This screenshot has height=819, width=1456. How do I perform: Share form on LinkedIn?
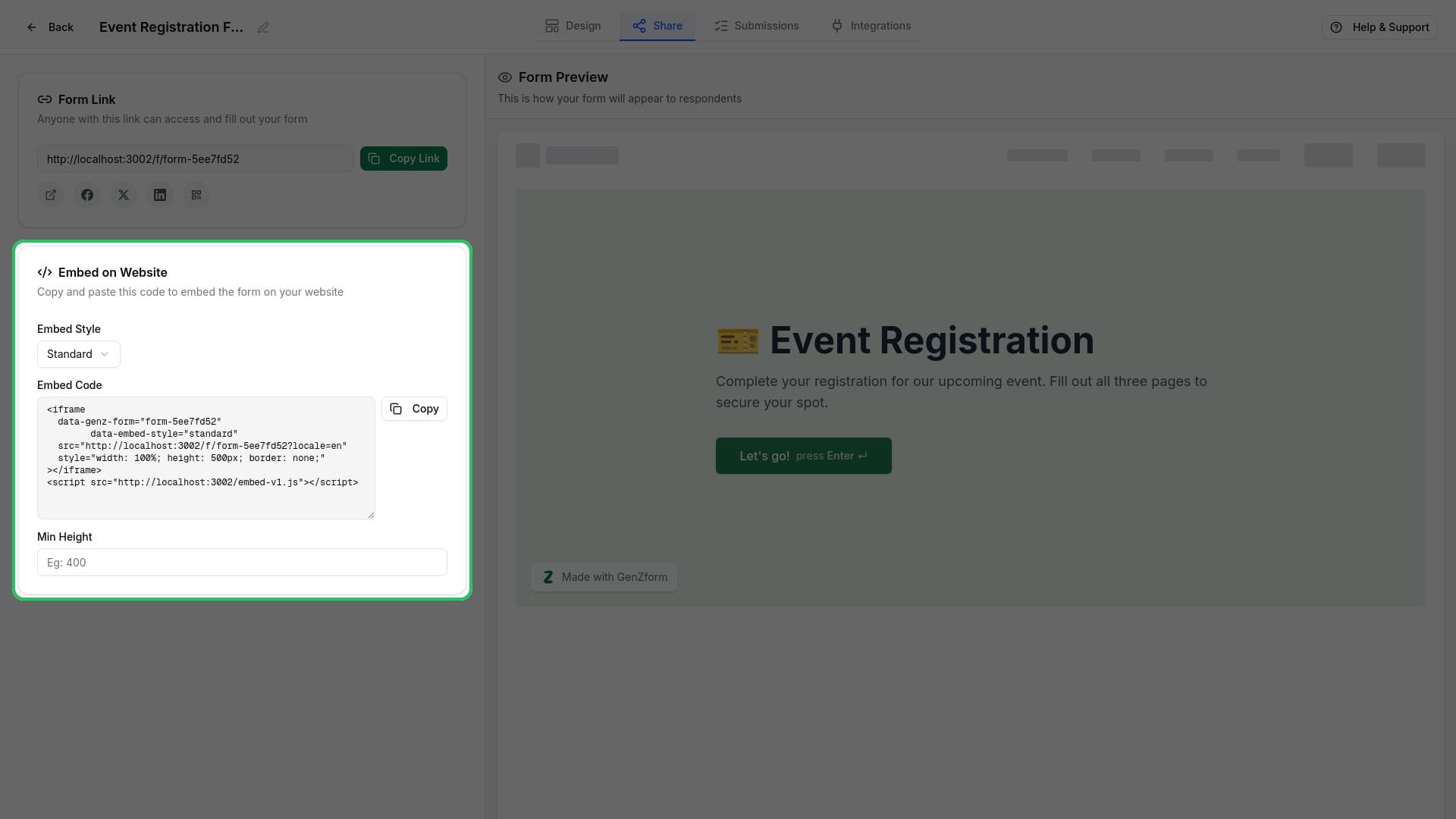[160, 195]
